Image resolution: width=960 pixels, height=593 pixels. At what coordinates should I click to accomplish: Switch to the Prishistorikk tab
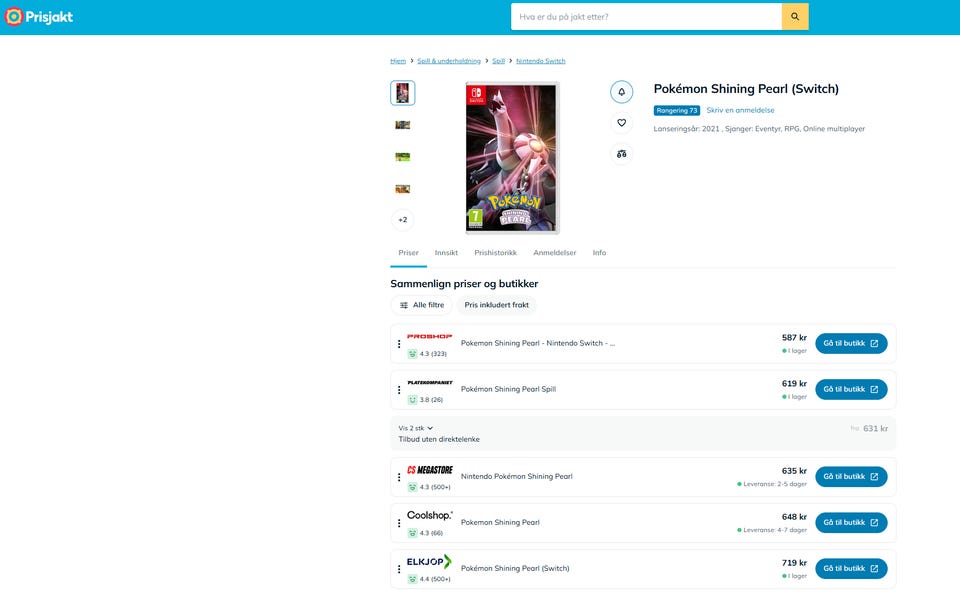pos(495,253)
